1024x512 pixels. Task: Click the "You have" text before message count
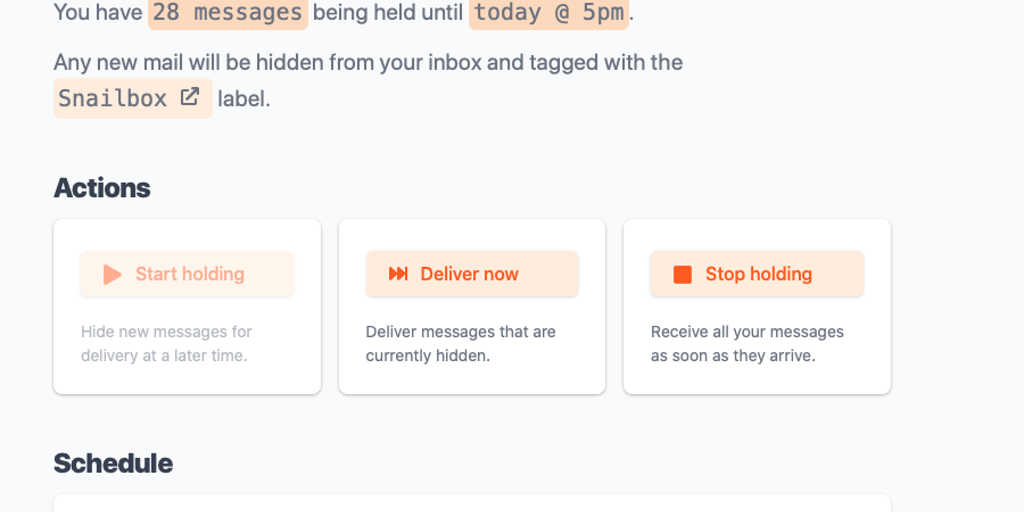tap(98, 13)
